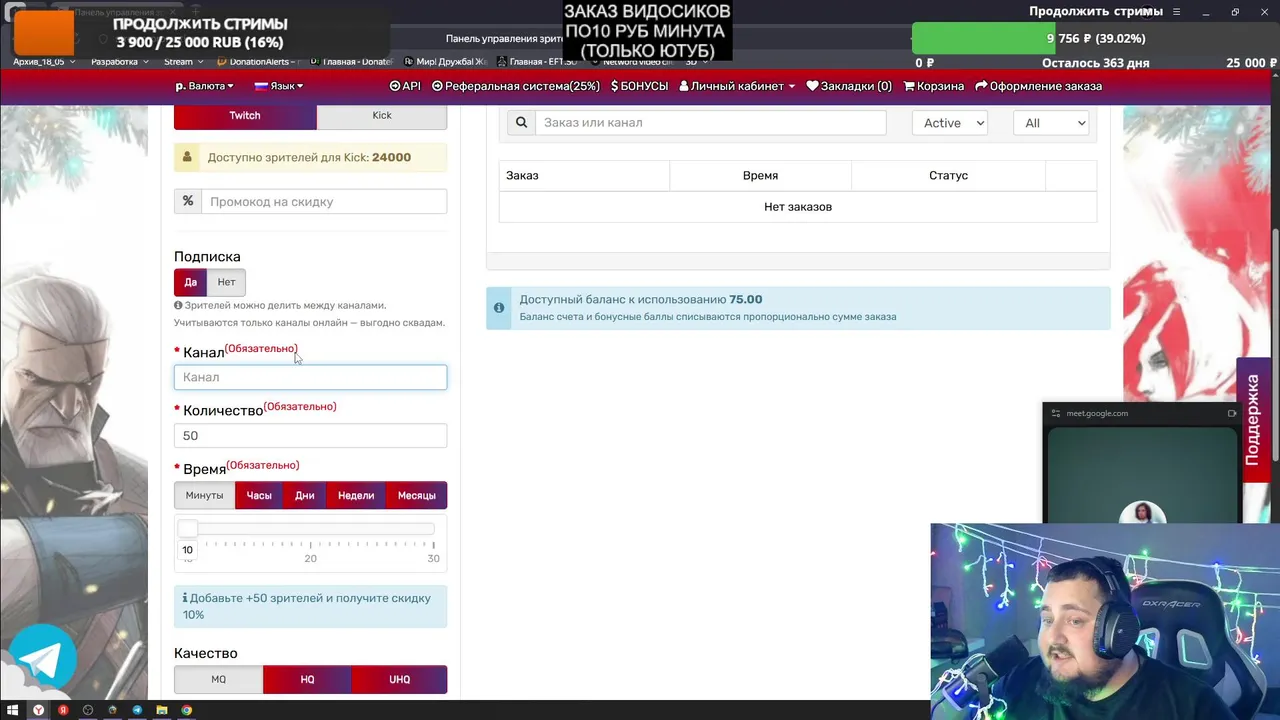This screenshot has width=1280, height=720.
Task: Set subscription to Да
Action: pyautogui.click(x=190, y=282)
